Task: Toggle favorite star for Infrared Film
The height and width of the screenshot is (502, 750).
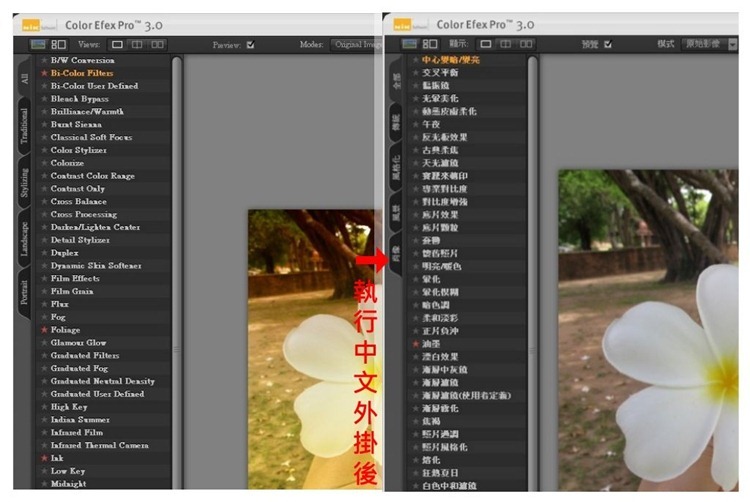Action: tap(44, 433)
